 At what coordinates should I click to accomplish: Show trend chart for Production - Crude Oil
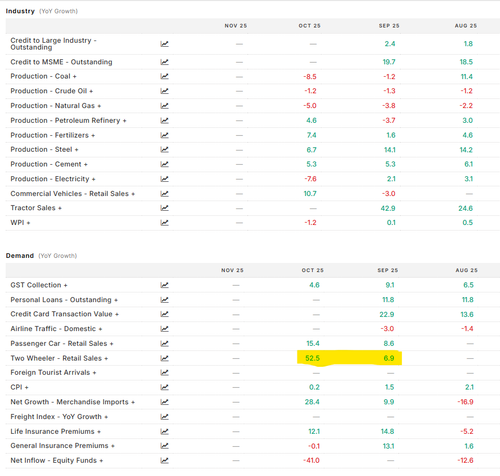tap(164, 91)
